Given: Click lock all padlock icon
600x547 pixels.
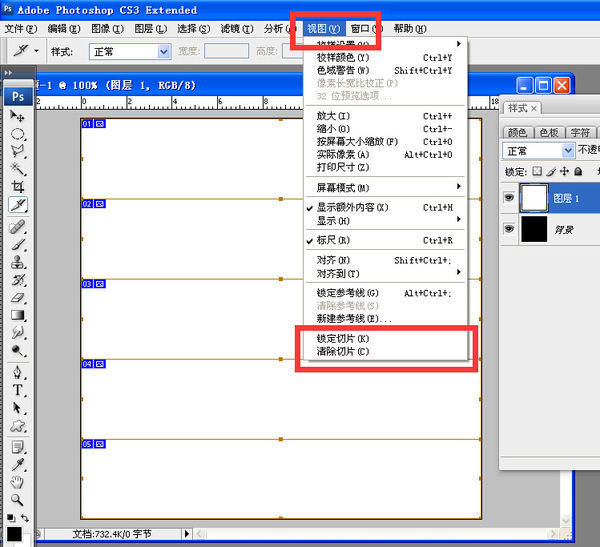Looking at the screenshot, I should tap(578, 171).
